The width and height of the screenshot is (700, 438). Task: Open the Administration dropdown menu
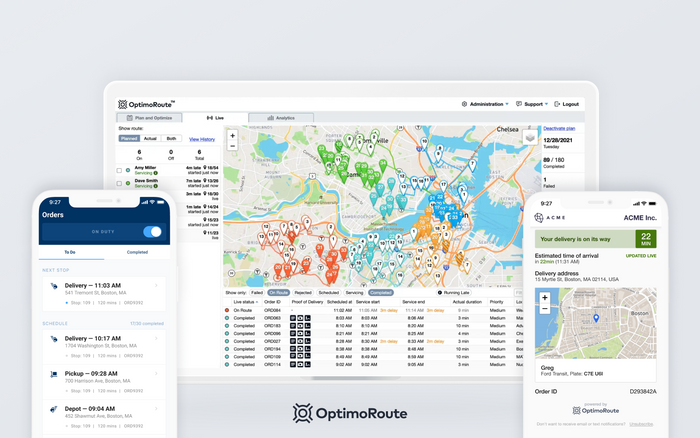[x=485, y=104]
